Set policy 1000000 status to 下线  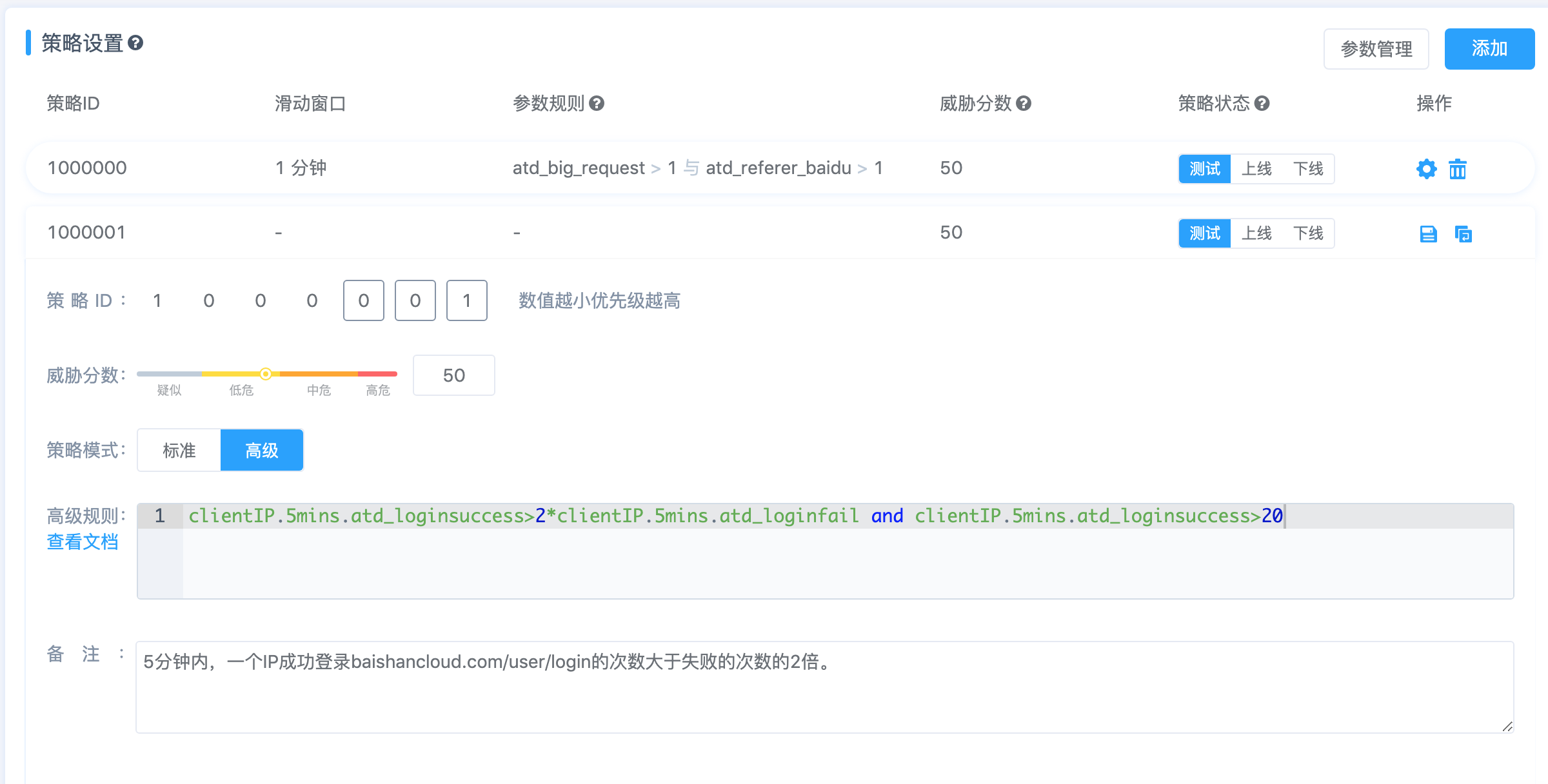1308,169
